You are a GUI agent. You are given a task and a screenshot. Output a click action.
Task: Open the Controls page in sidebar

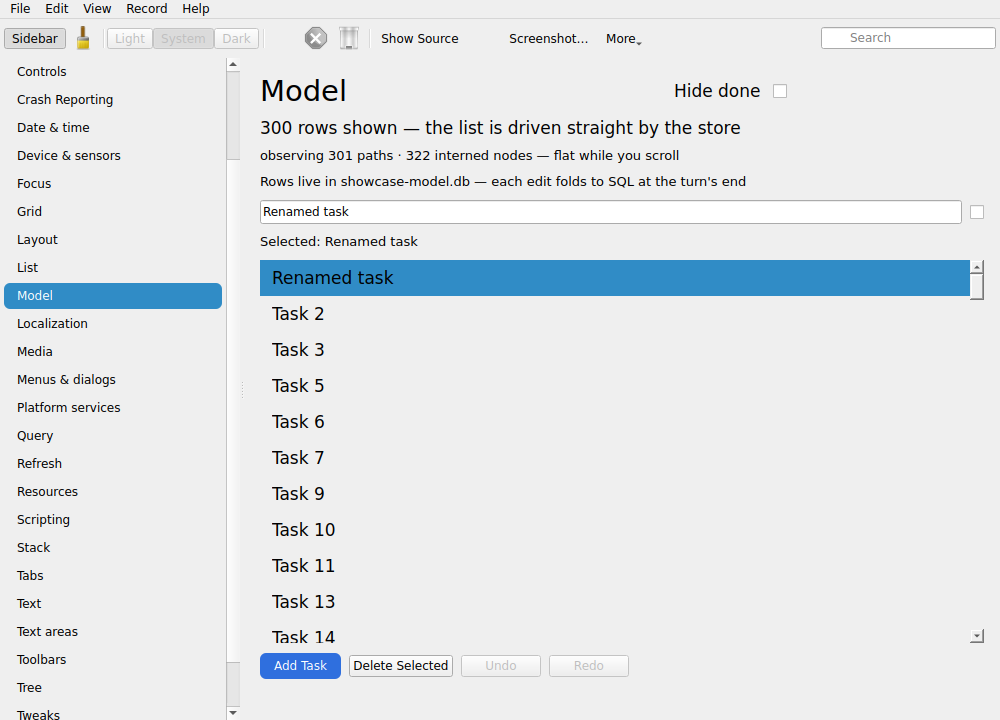point(113,71)
